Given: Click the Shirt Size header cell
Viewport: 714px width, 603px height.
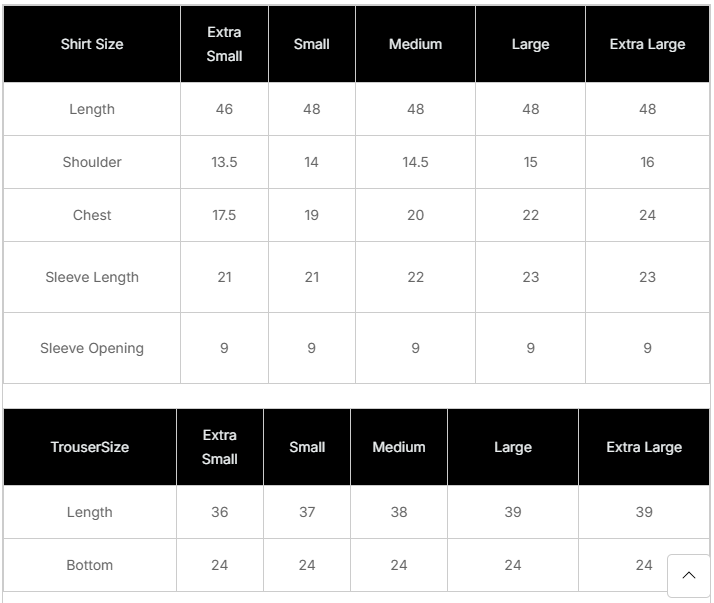Looking at the screenshot, I should 92,44.
